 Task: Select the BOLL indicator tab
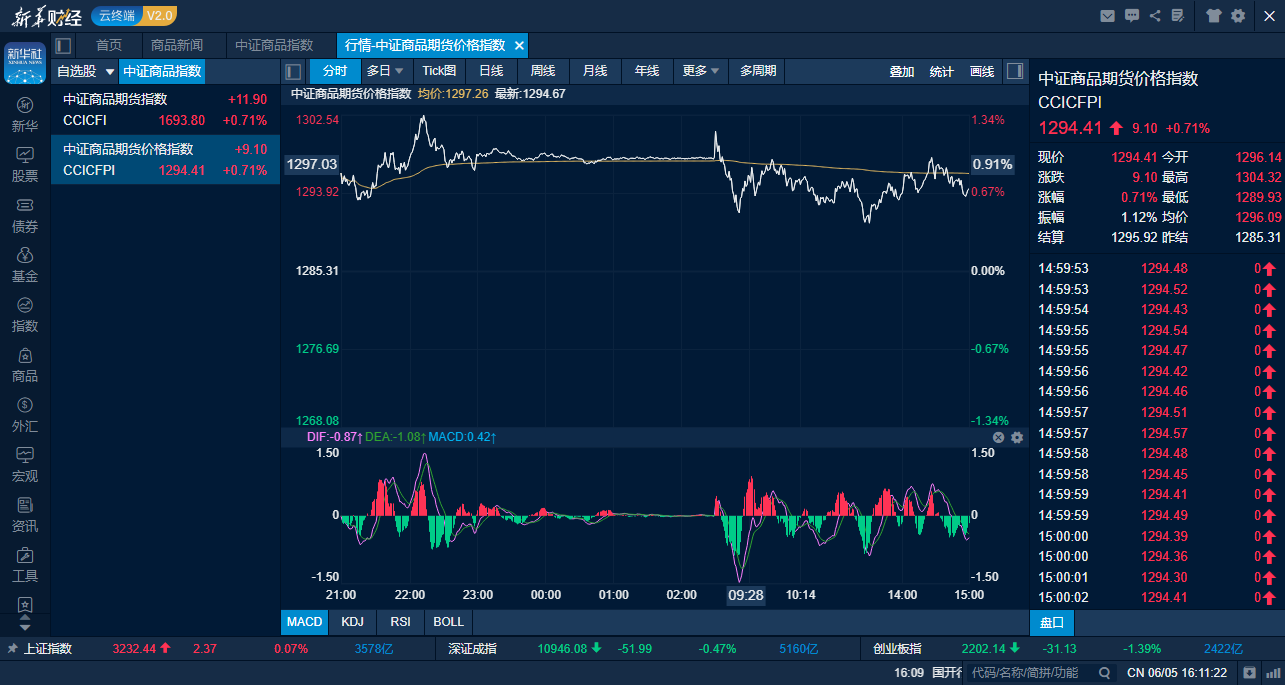pos(448,622)
